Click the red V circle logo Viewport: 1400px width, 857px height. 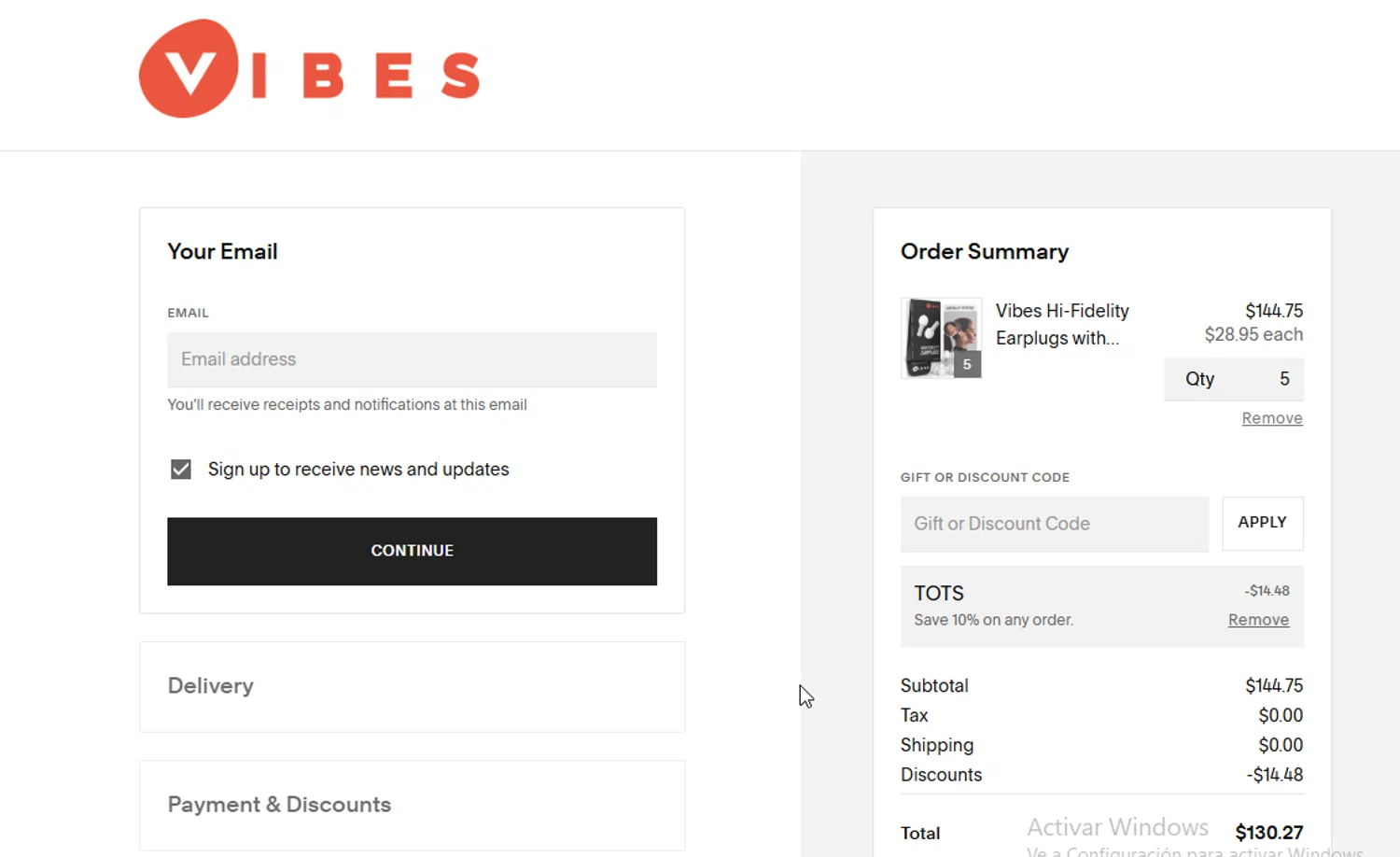pyautogui.click(x=189, y=69)
